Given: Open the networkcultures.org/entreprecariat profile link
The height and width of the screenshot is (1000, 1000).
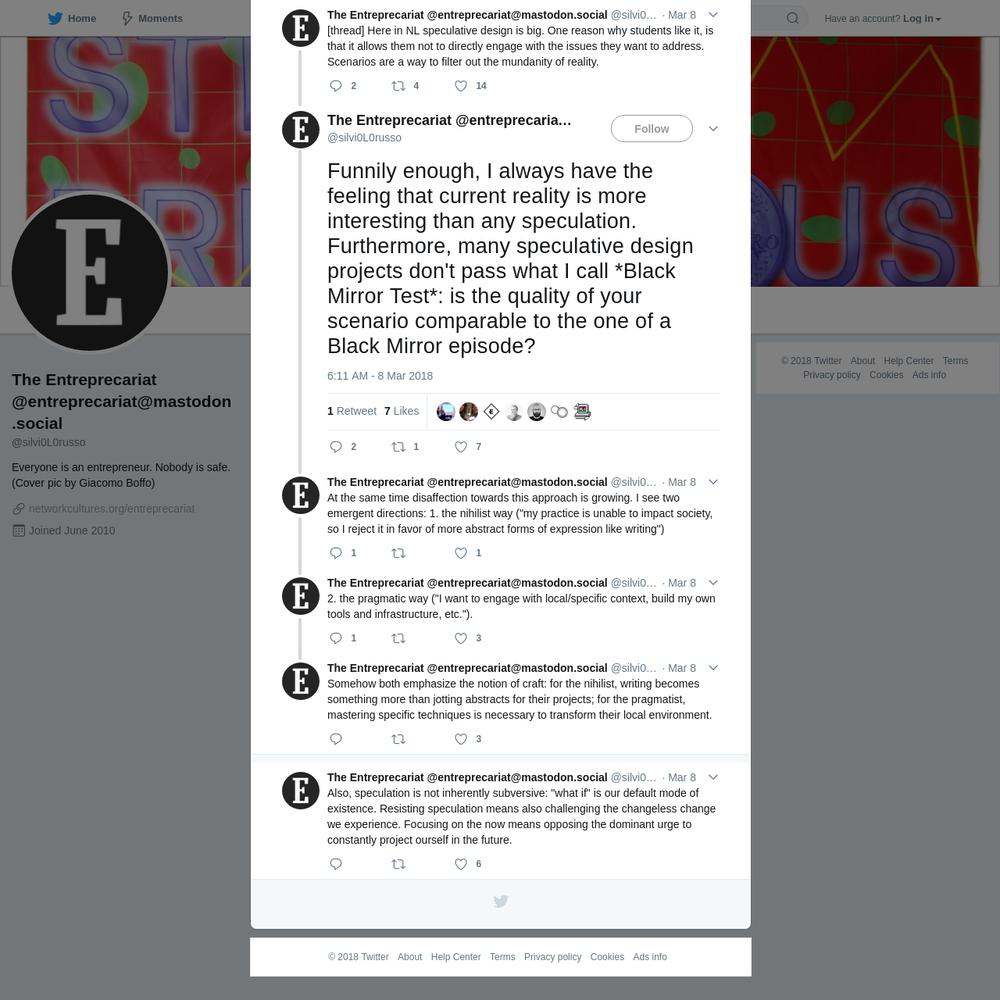Looking at the screenshot, I should [112, 508].
